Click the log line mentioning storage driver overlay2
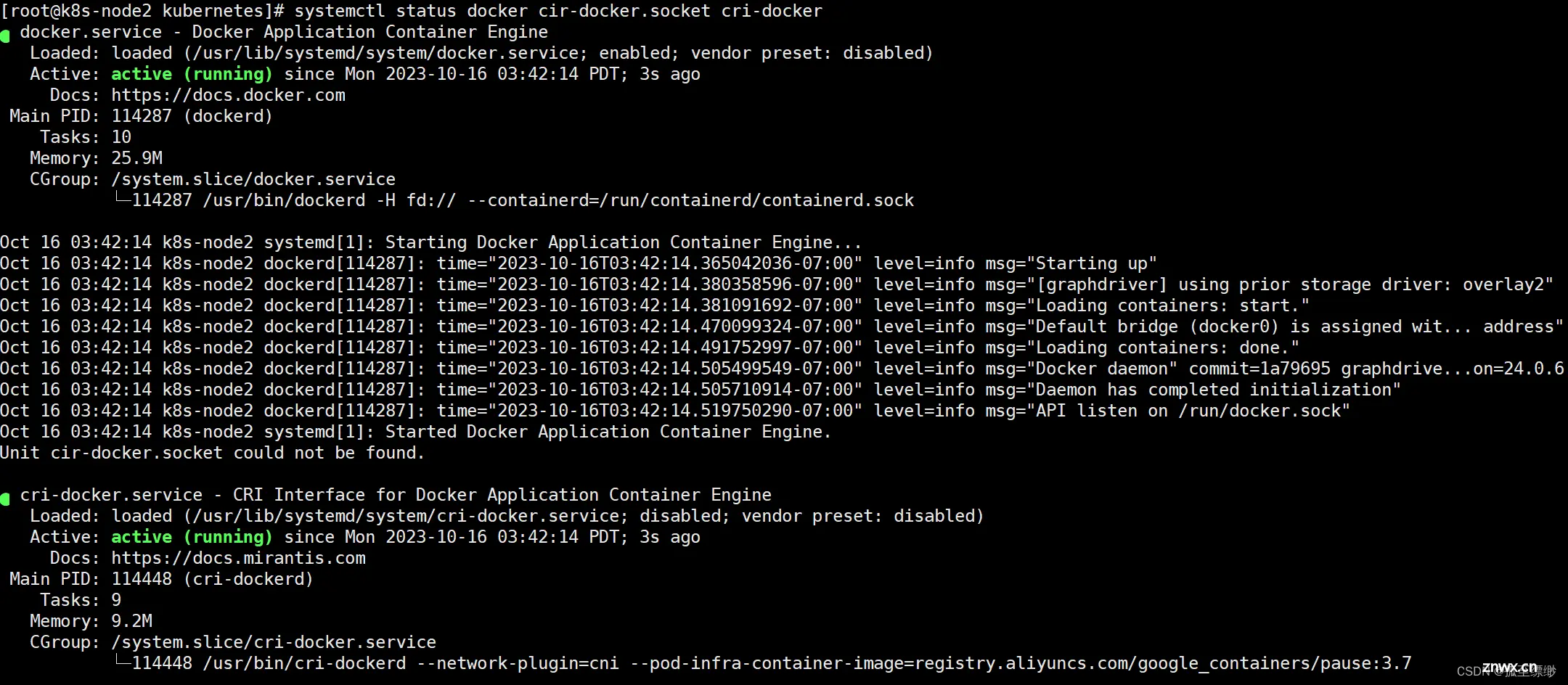 tap(777, 284)
